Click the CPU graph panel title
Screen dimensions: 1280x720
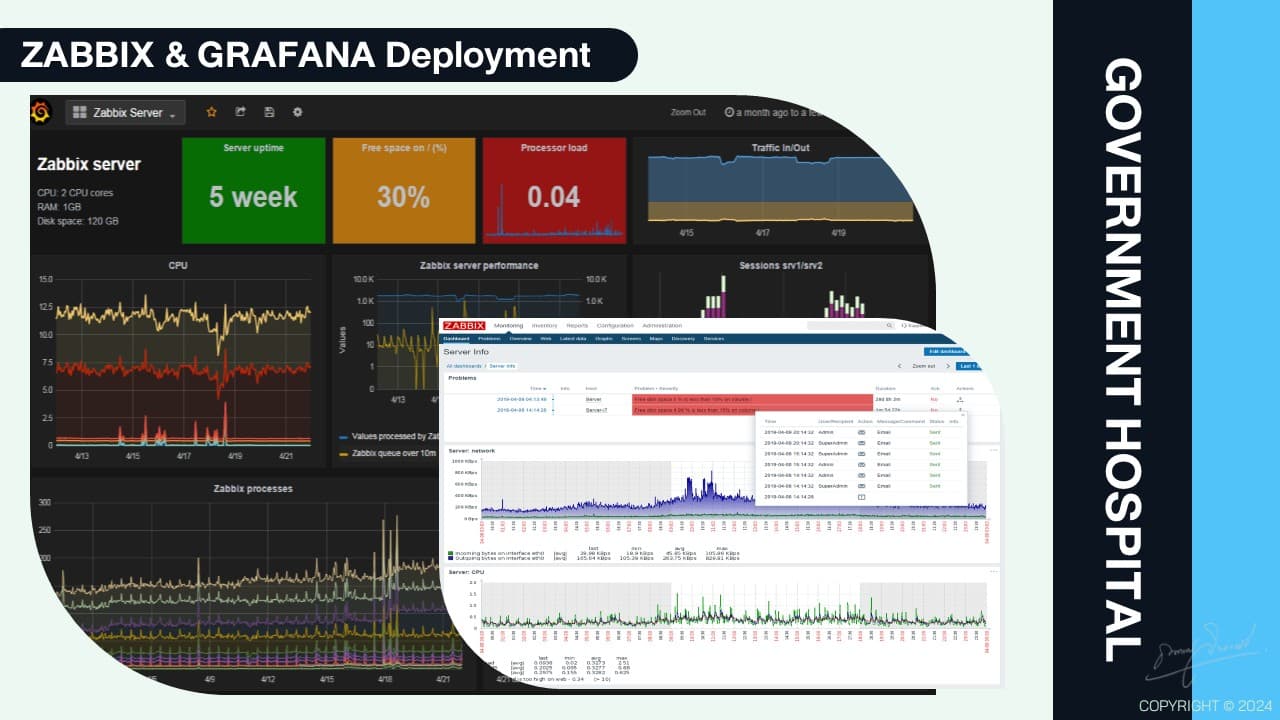178,265
